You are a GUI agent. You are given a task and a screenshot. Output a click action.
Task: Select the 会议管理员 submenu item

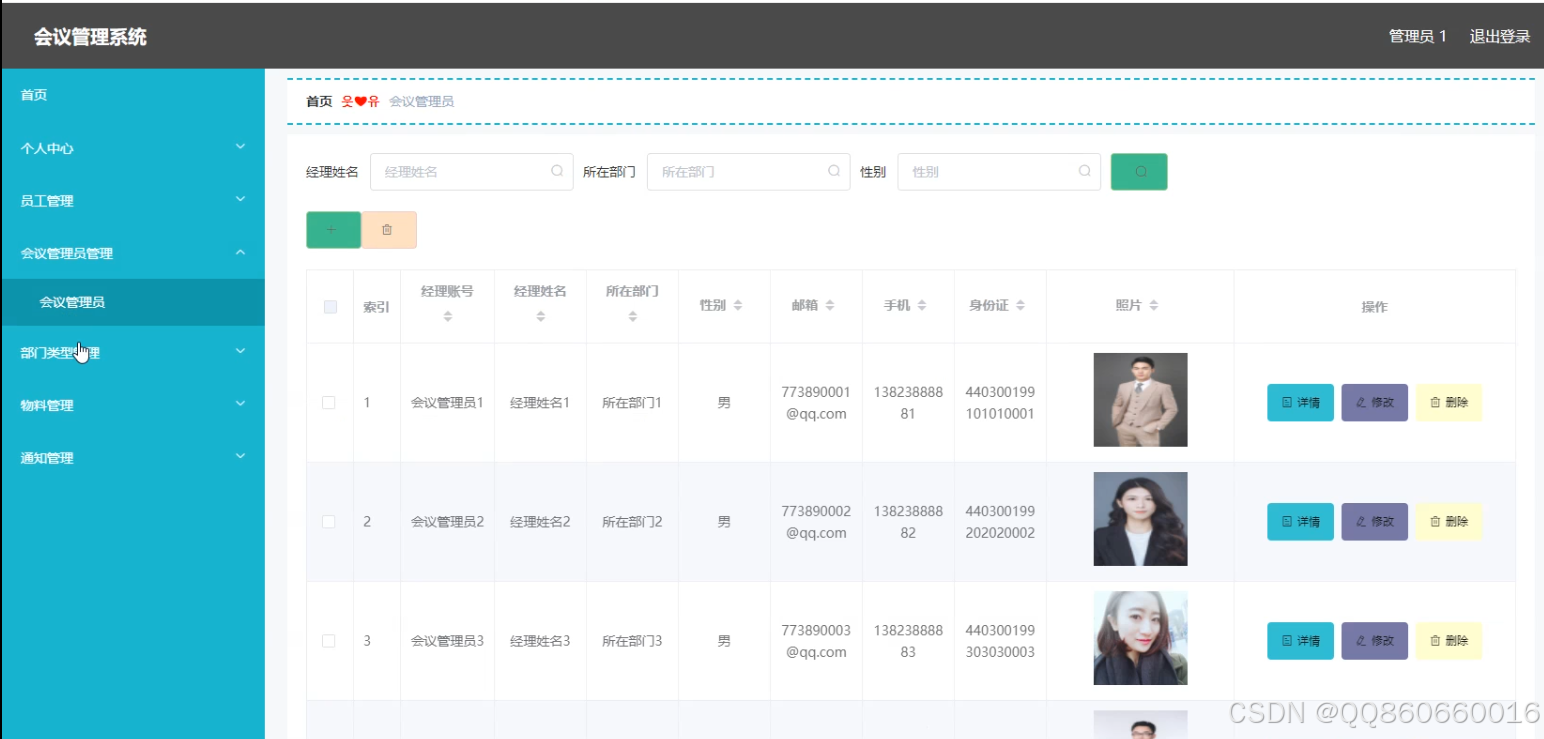(132, 304)
